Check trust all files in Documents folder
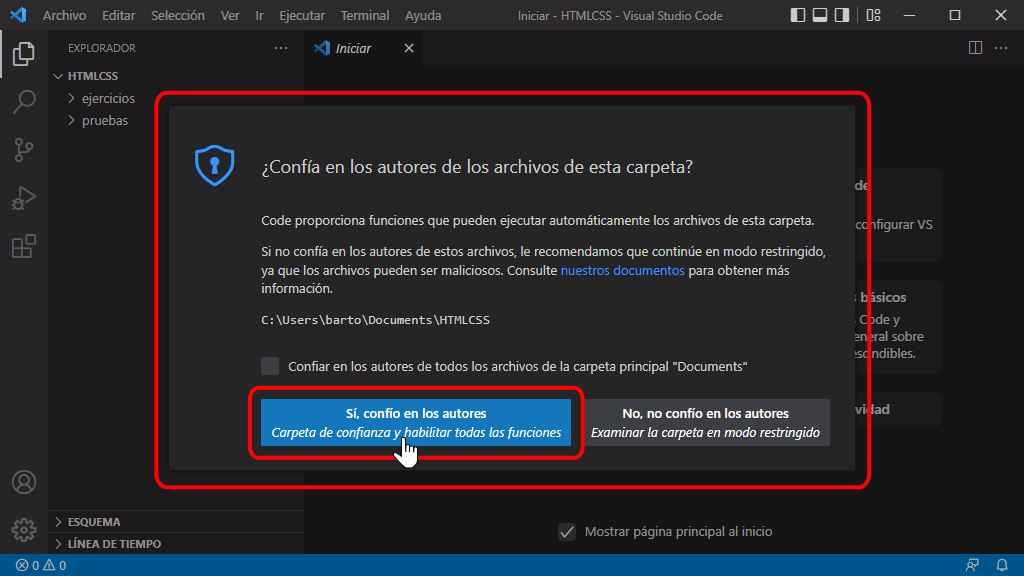Image resolution: width=1024 pixels, height=576 pixels. pyautogui.click(x=270, y=366)
